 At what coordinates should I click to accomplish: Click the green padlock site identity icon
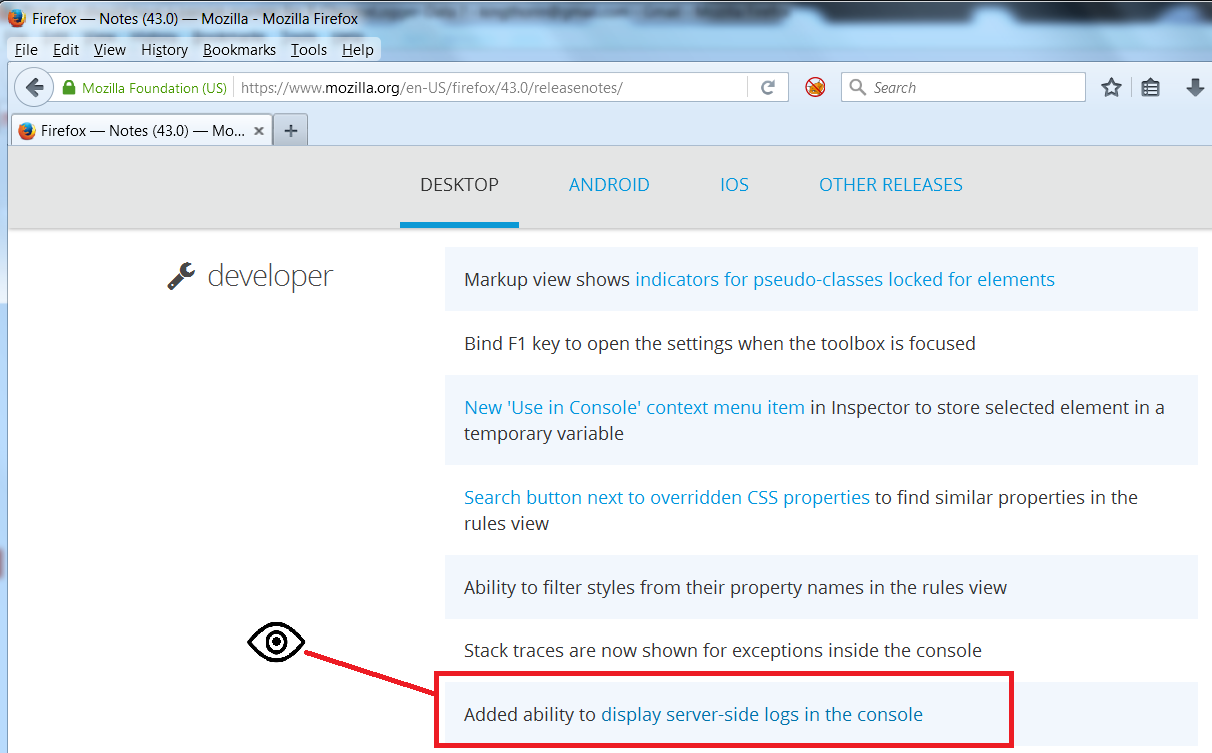[69, 88]
